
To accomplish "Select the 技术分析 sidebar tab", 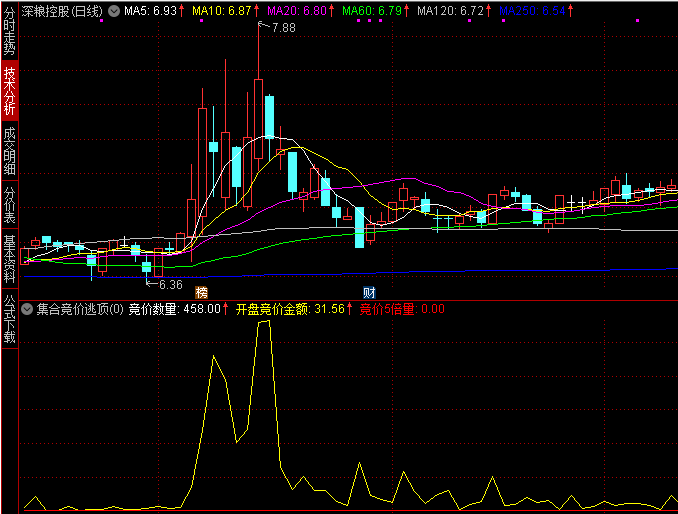I will click(9, 91).
